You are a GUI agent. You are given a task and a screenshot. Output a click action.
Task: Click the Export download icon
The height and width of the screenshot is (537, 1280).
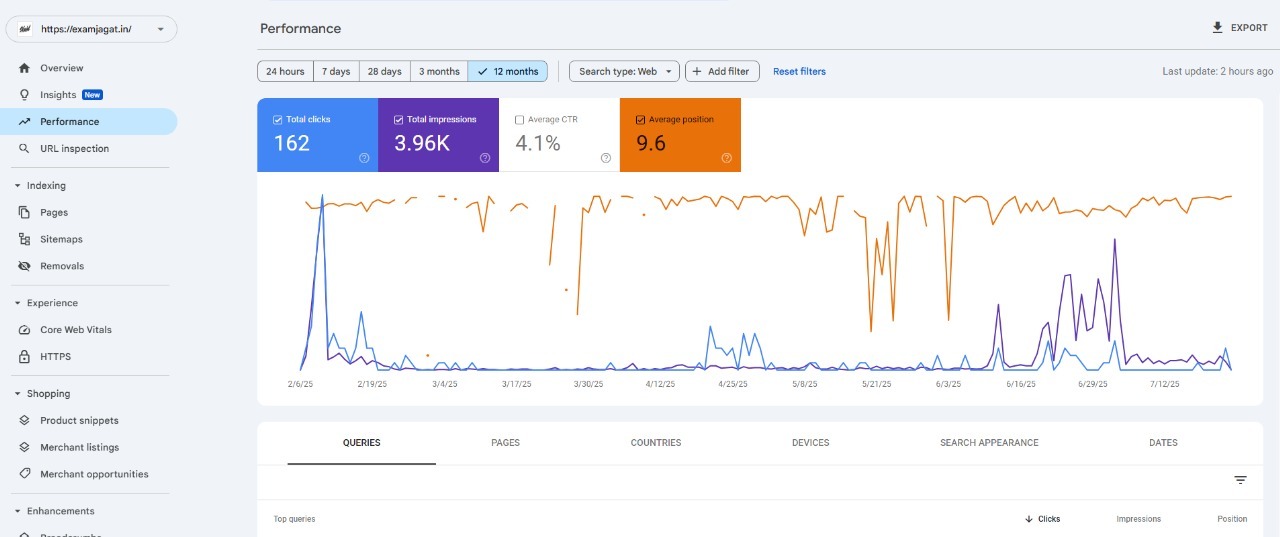pyautogui.click(x=1217, y=28)
